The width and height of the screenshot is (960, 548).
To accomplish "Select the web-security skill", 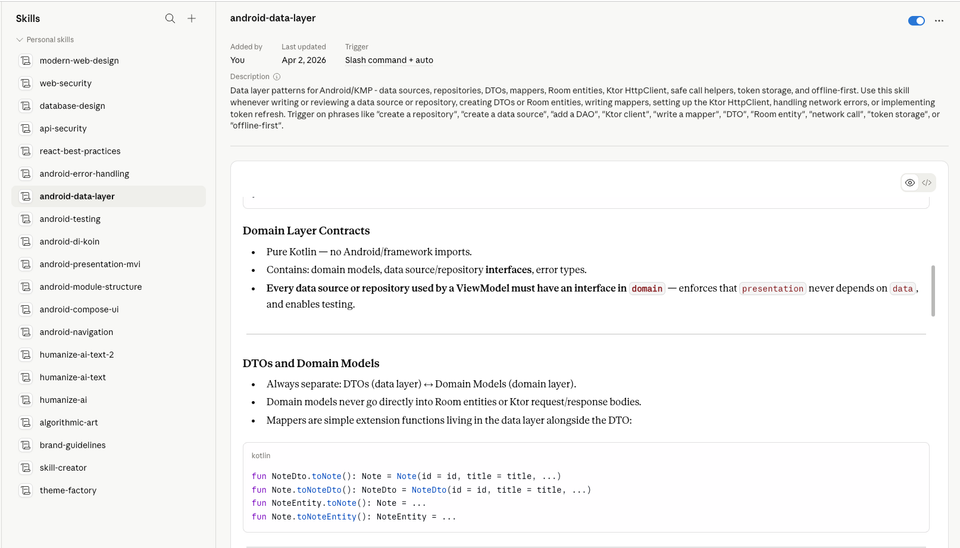I will tap(65, 83).
